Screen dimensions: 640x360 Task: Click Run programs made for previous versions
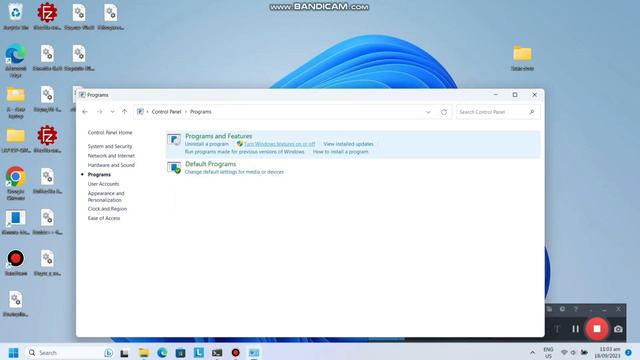pos(244,152)
